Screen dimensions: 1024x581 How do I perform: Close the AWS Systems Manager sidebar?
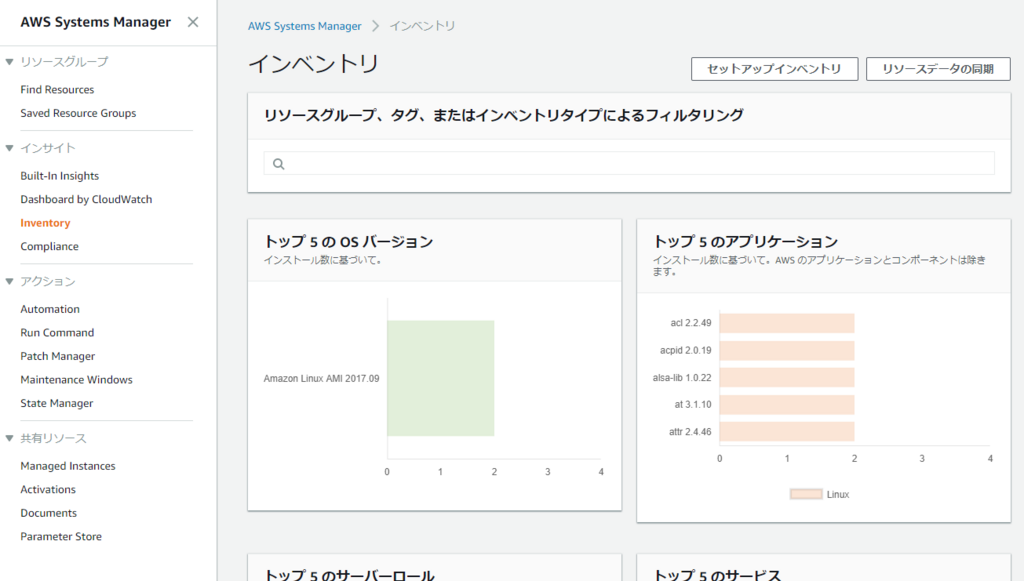(193, 22)
